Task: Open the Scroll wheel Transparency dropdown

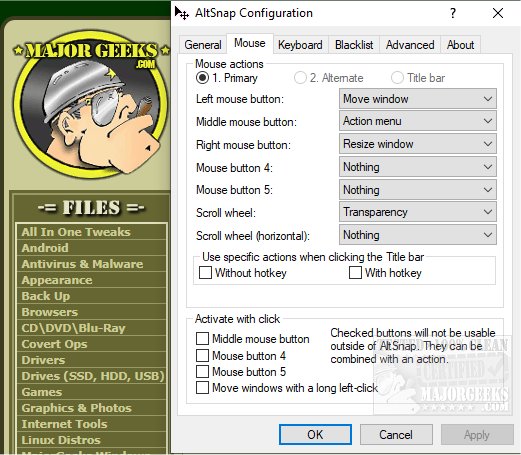Action: pyautogui.click(x=418, y=212)
